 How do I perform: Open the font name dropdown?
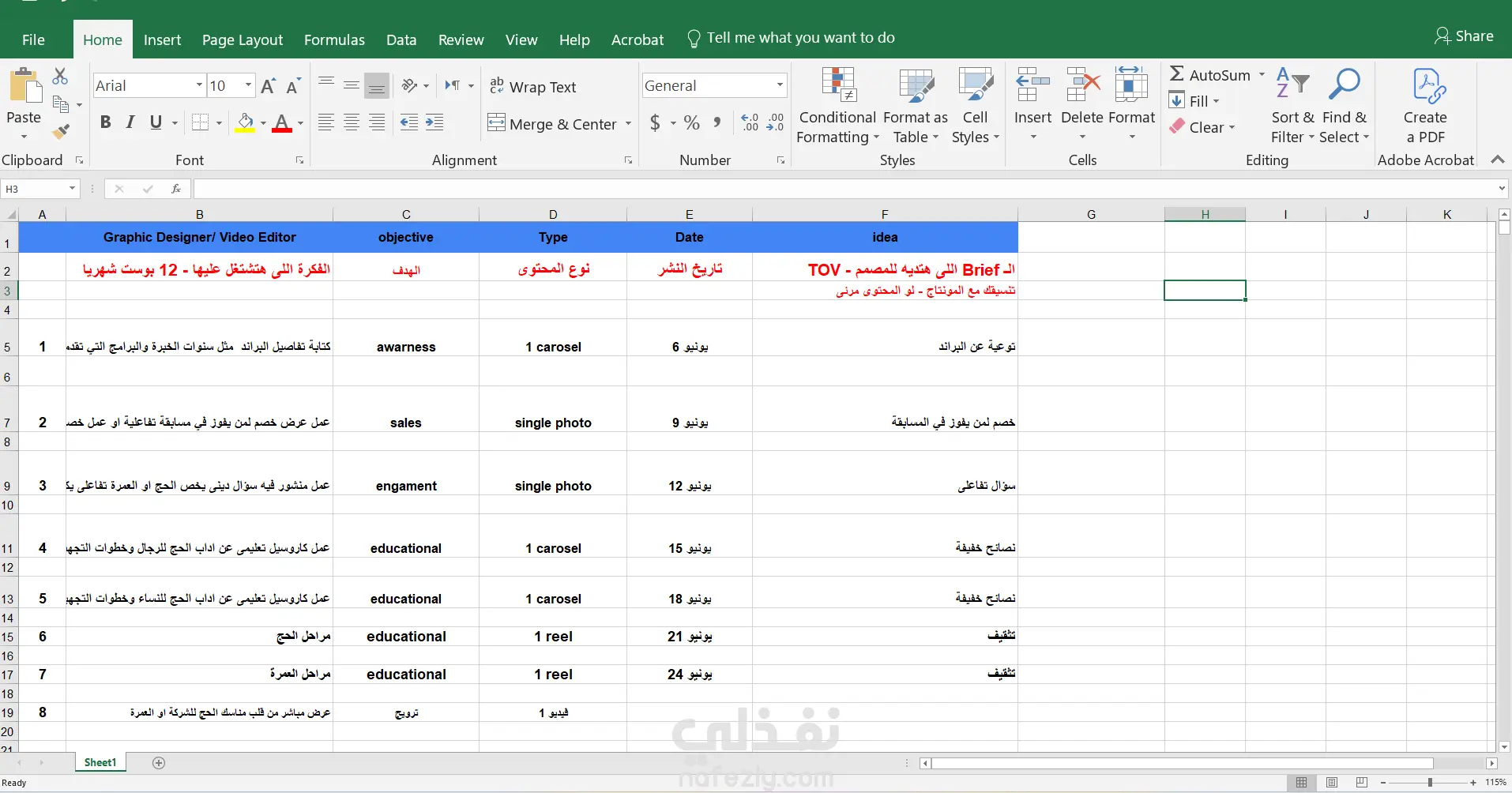200,85
